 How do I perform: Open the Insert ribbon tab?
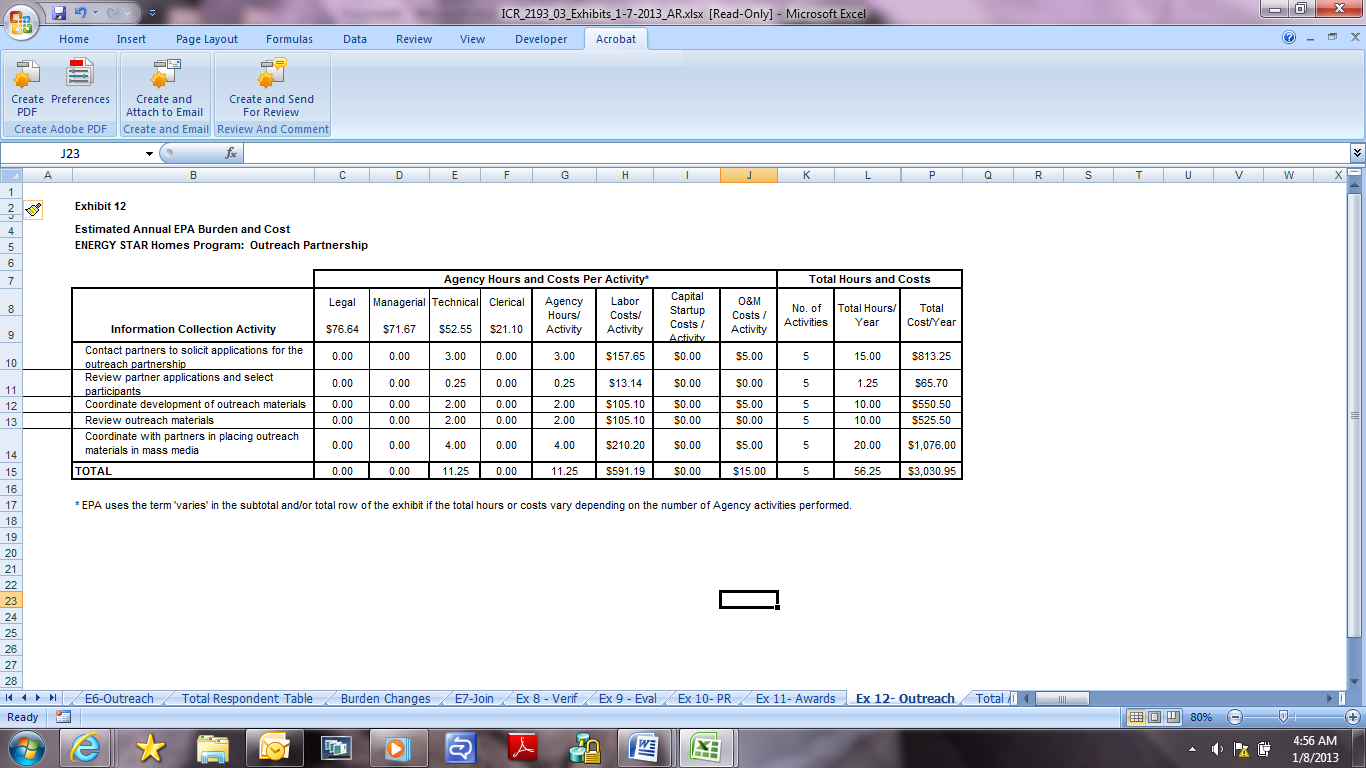coord(131,39)
